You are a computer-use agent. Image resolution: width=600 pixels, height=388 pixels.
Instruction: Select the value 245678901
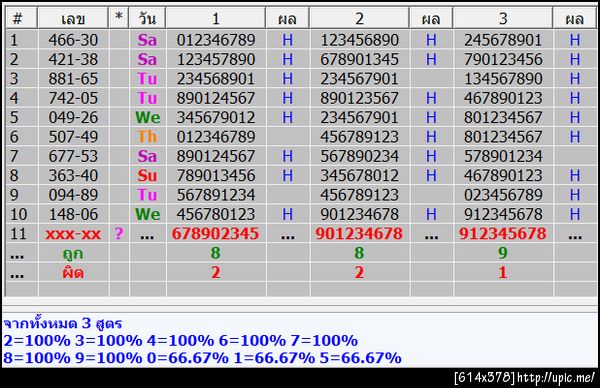[x=503, y=40]
